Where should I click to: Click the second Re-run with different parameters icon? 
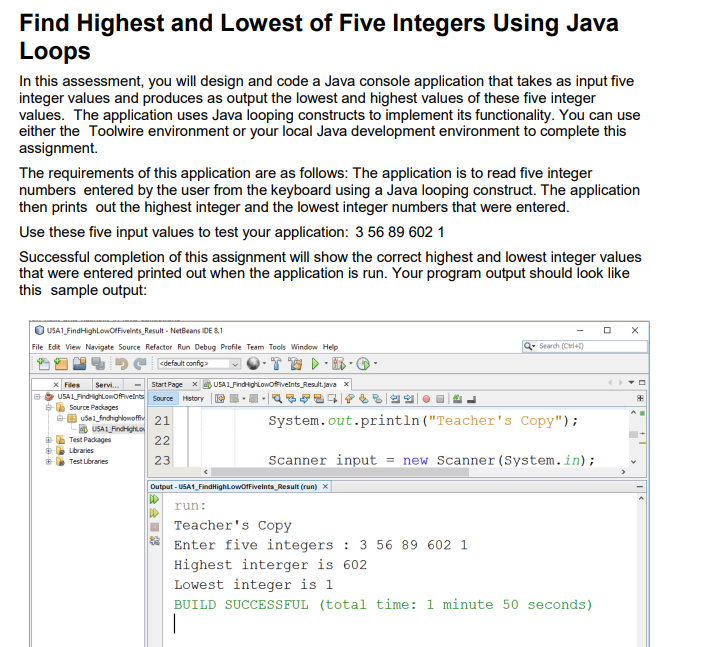[154, 513]
